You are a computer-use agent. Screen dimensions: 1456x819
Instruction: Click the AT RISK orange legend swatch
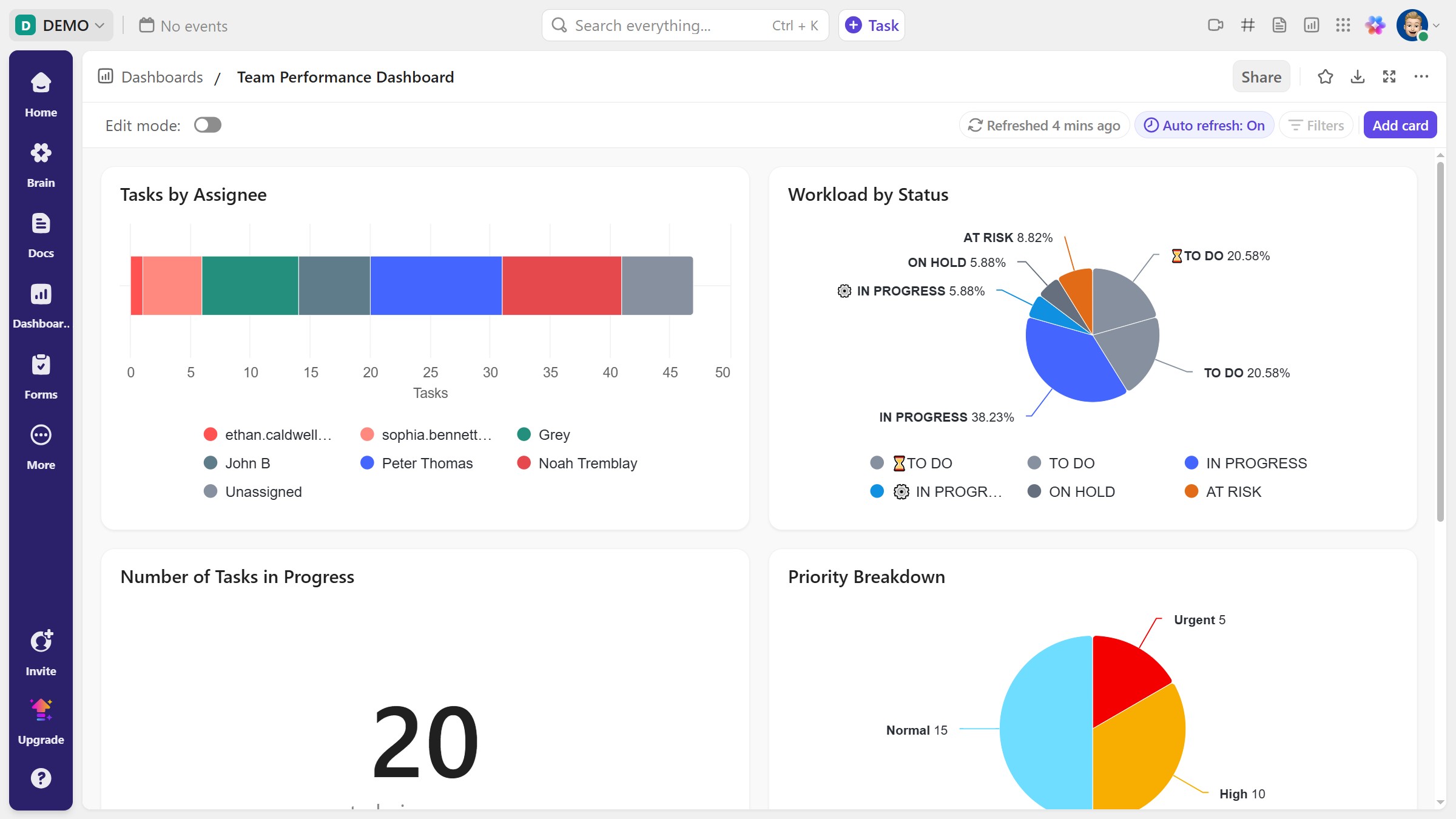pos(1191,491)
